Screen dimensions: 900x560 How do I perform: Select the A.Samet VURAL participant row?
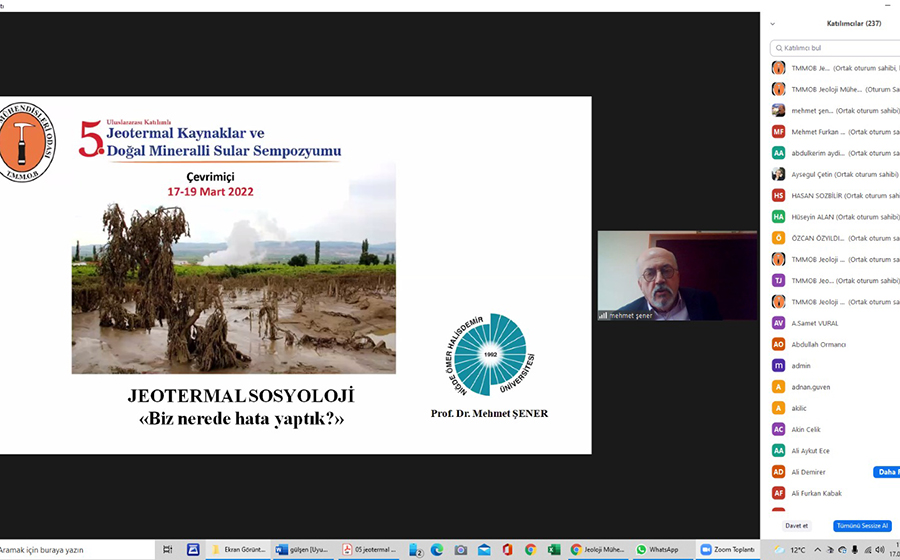point(835,323)
